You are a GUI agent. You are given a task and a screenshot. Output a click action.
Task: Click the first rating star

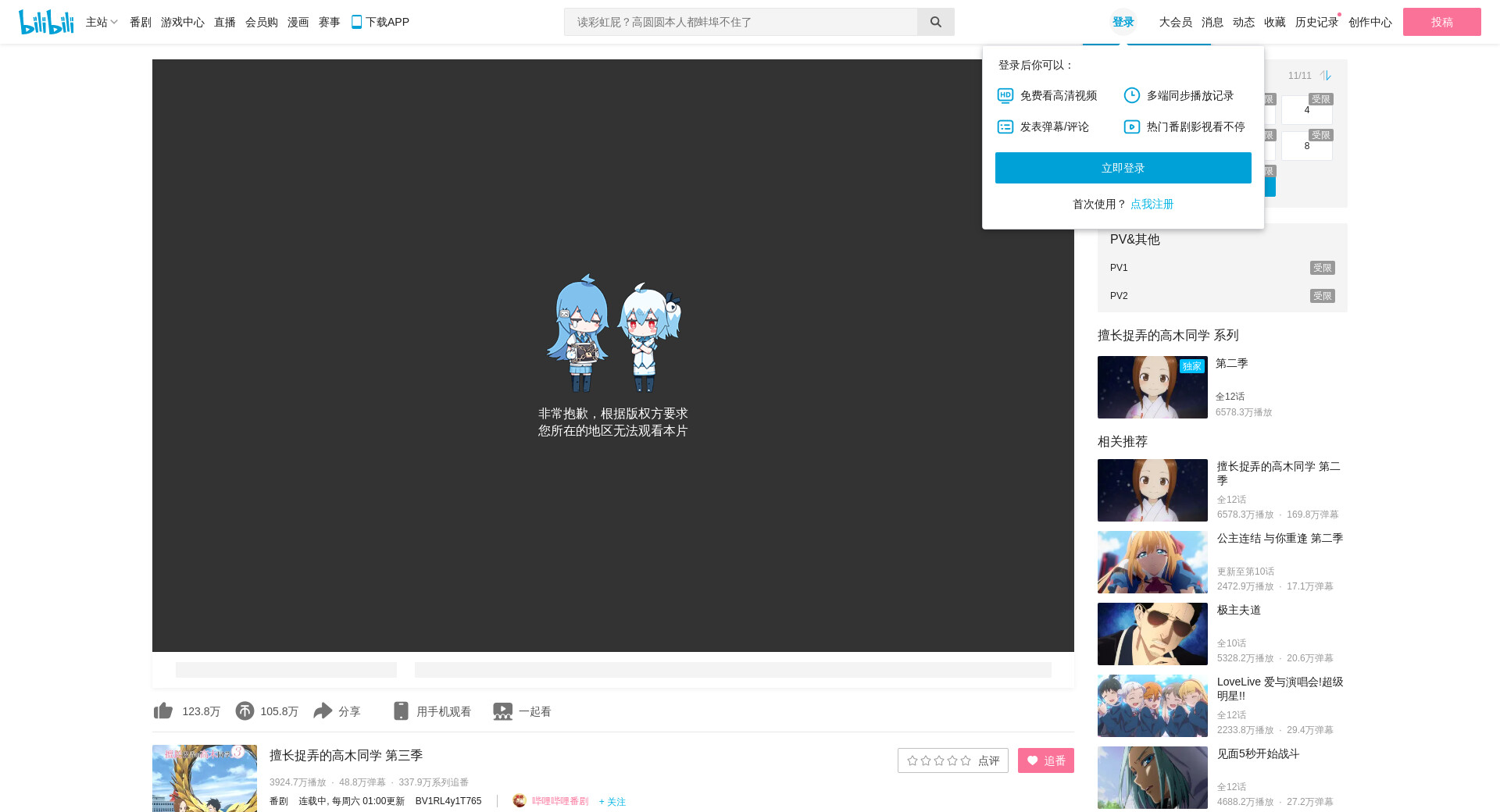tap(912, 760)
